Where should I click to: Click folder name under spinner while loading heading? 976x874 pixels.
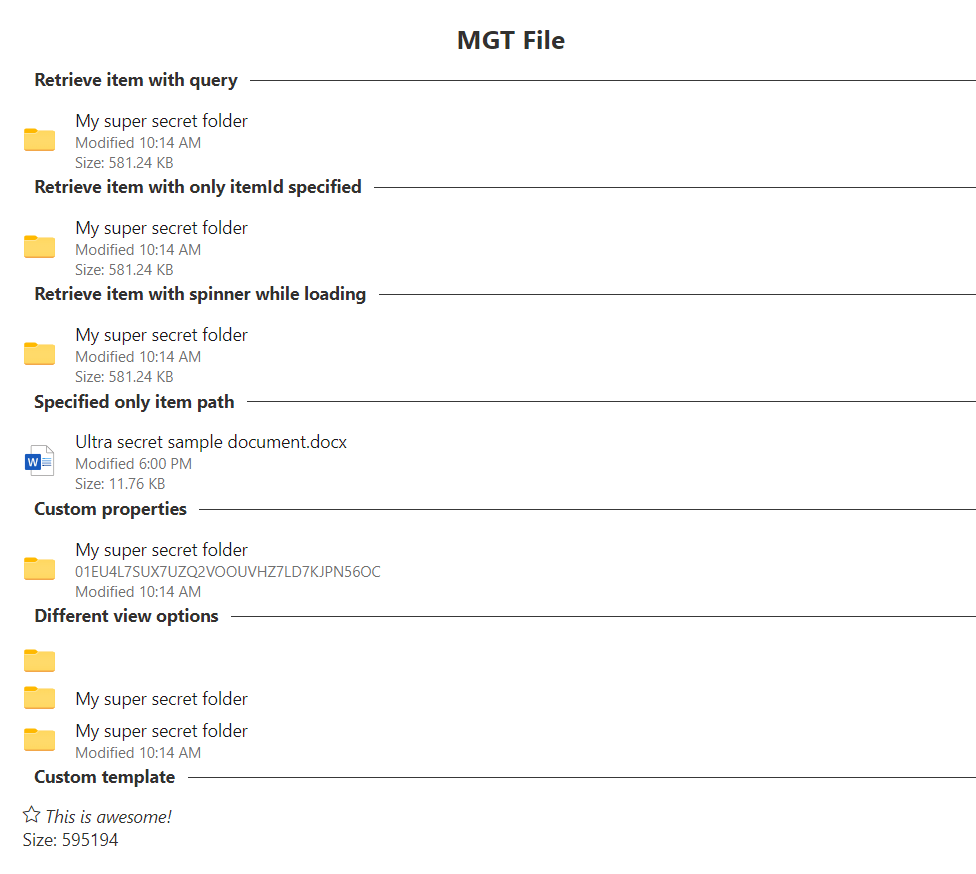[x=161, y=335]
